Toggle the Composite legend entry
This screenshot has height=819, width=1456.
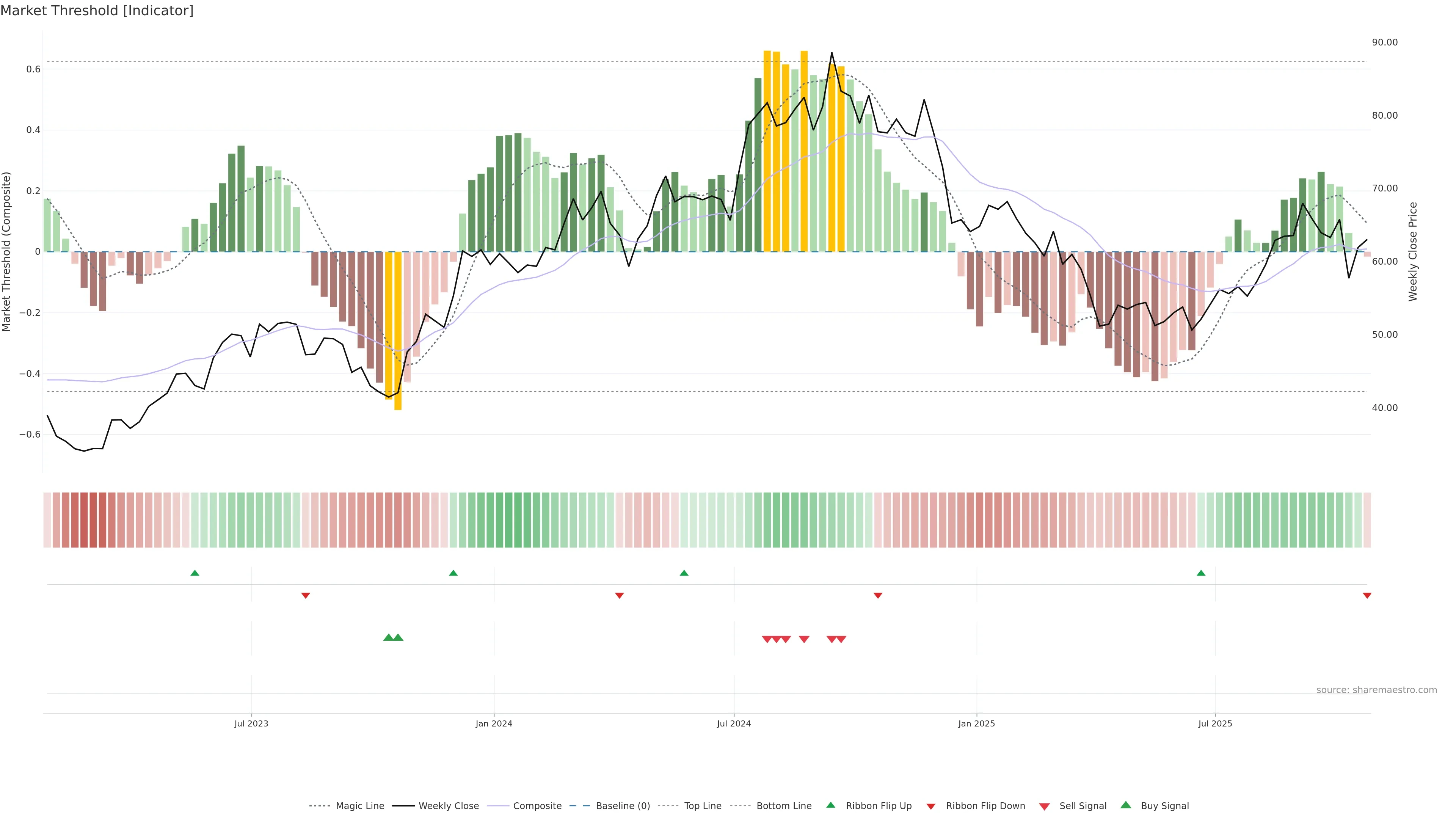point(537,806)
